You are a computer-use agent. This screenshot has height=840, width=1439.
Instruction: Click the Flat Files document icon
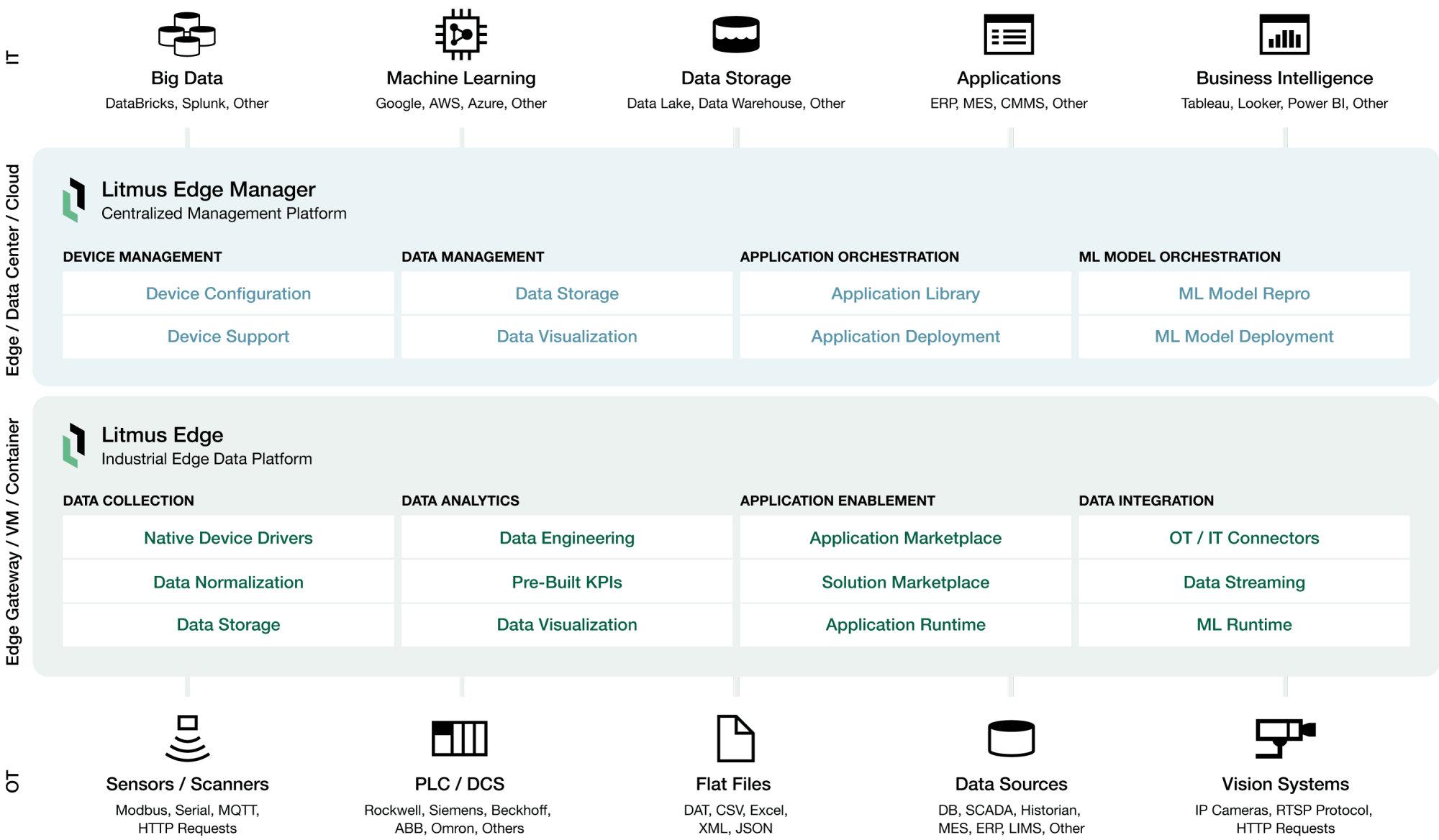coord(735,739)
